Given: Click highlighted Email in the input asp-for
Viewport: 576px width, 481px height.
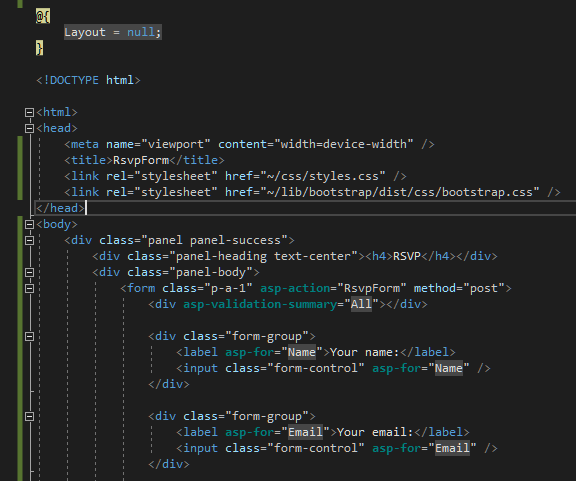Looking at the screenshot, I should 452,448.
